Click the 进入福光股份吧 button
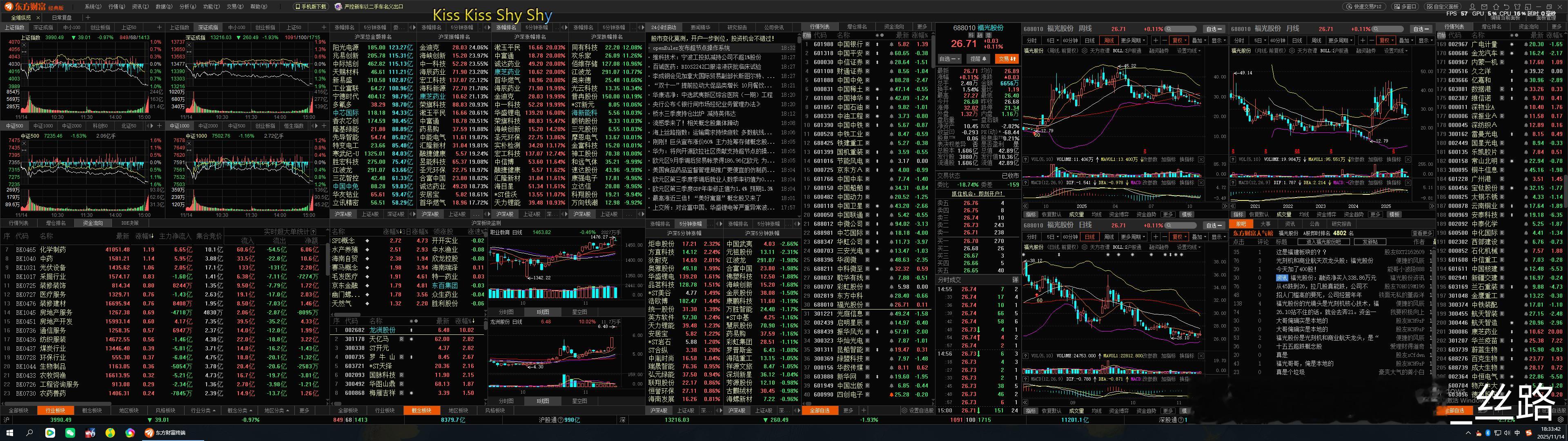 pos(1323,242)
